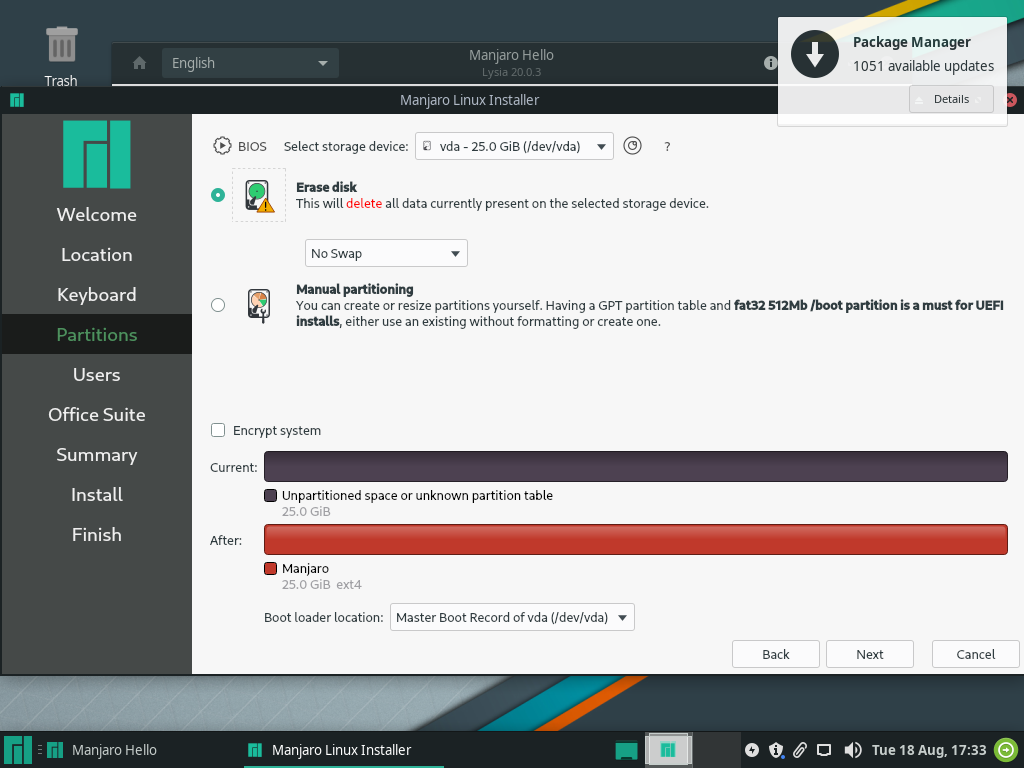Click the show desktop taskbar icon

[x=626, y=750]
